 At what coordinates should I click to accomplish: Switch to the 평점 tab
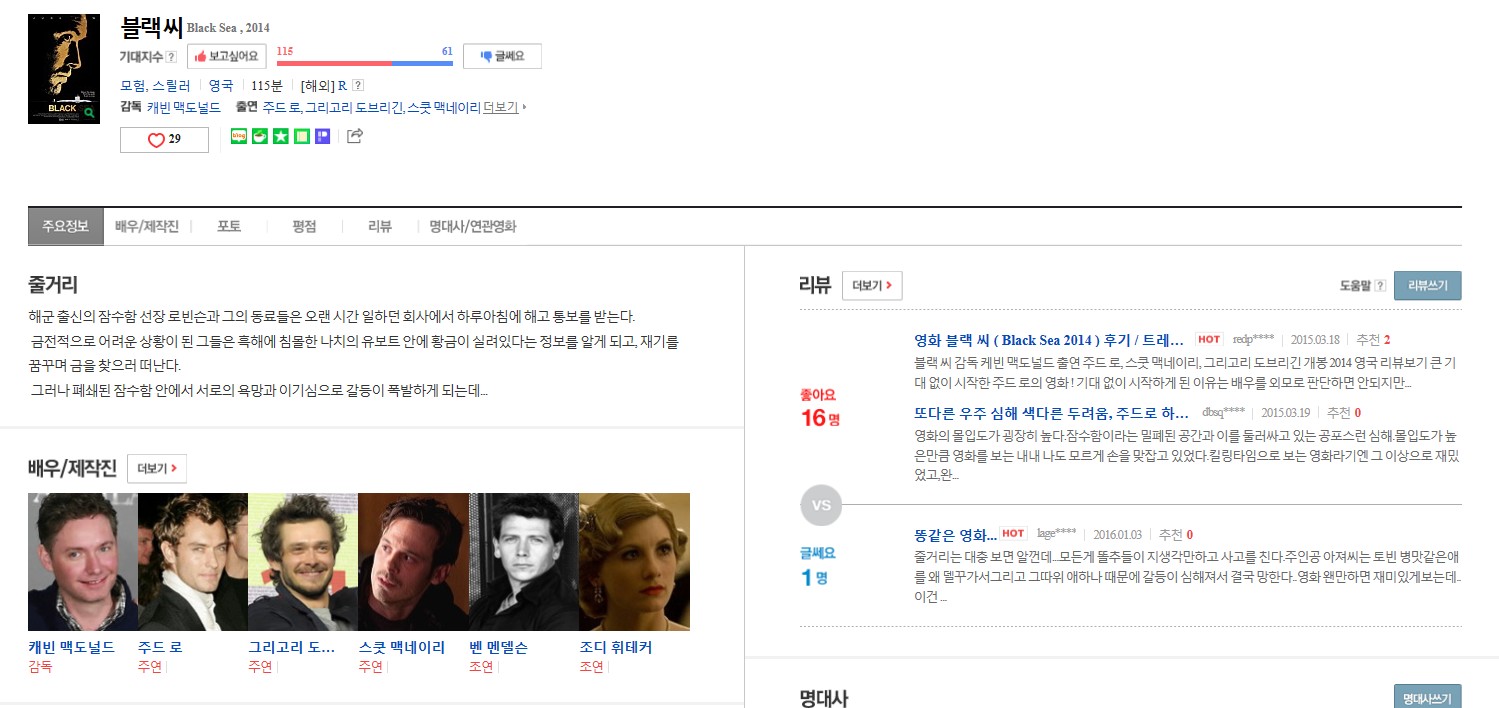point(304,227)
